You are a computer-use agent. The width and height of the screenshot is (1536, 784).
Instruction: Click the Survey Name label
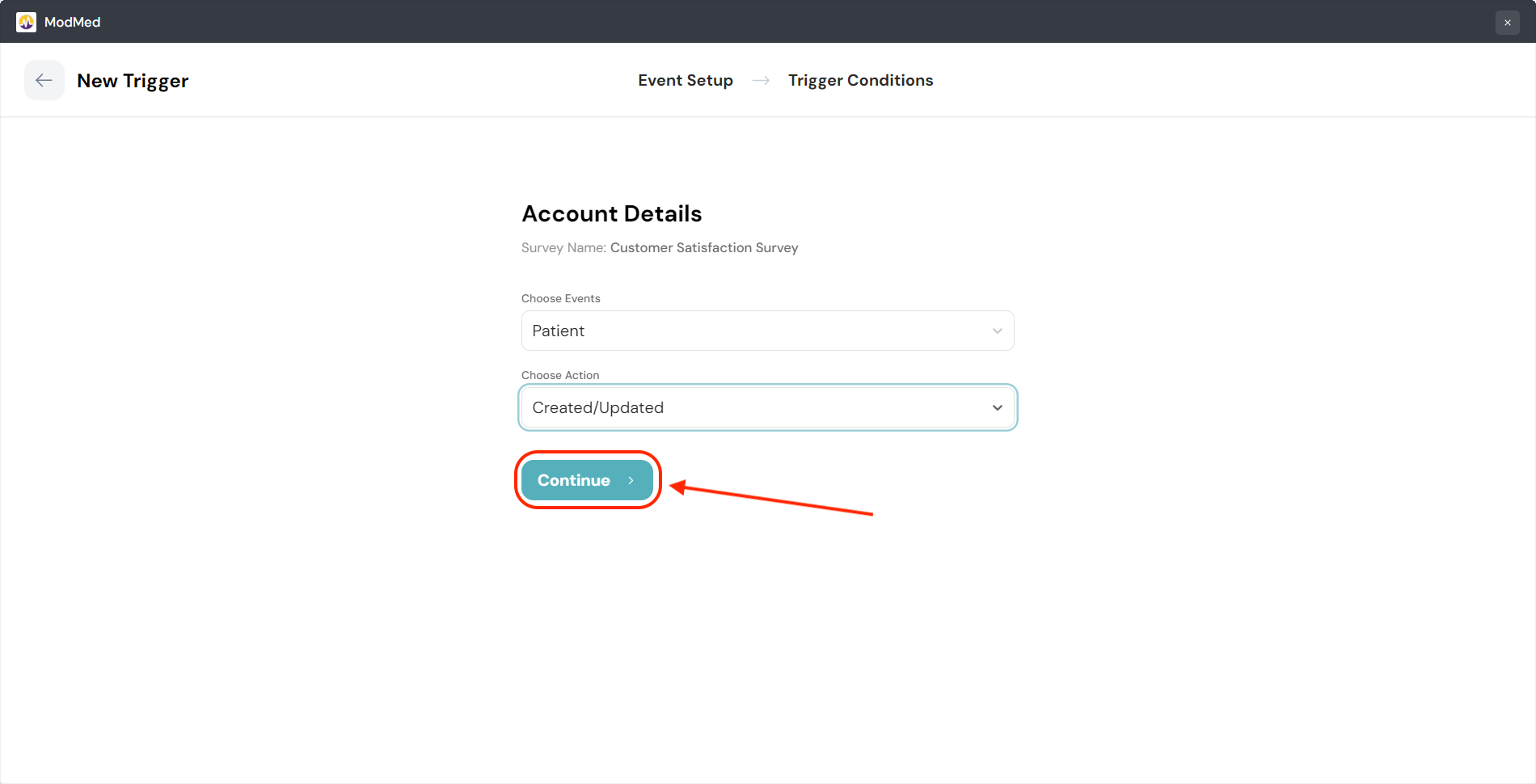[x=563, y=247]
